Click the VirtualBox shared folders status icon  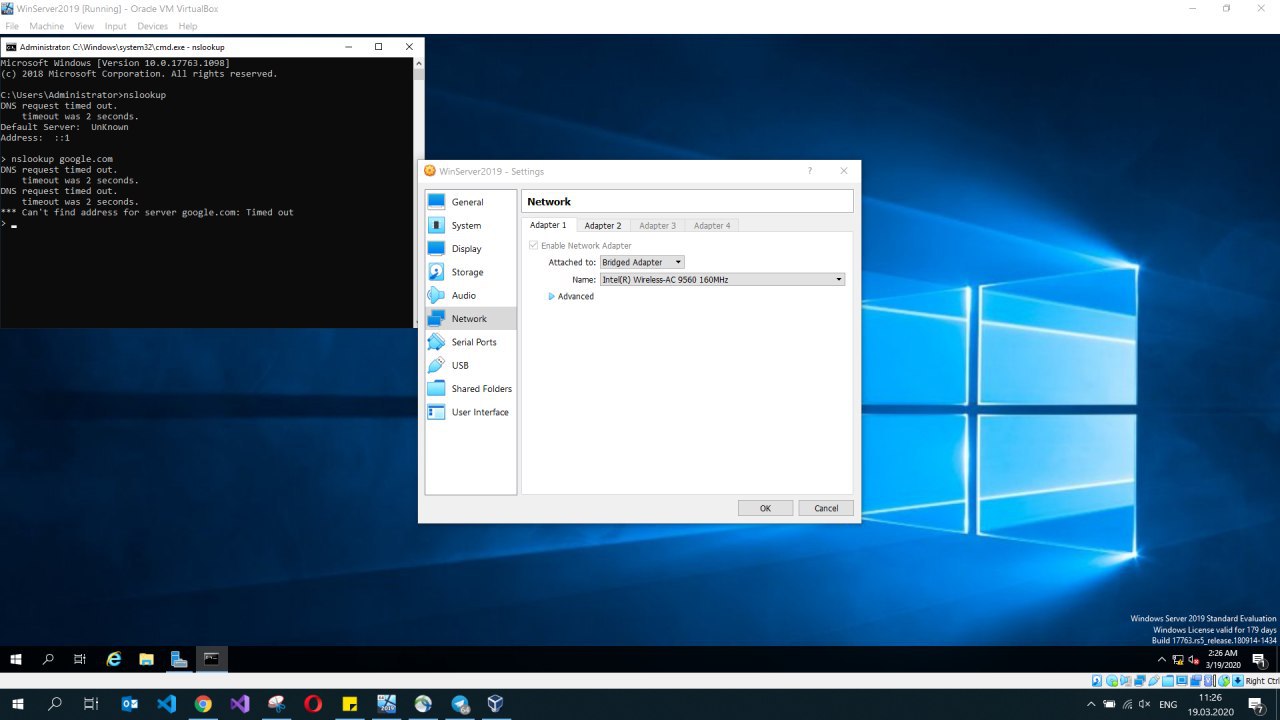[x=1168, y=681]
